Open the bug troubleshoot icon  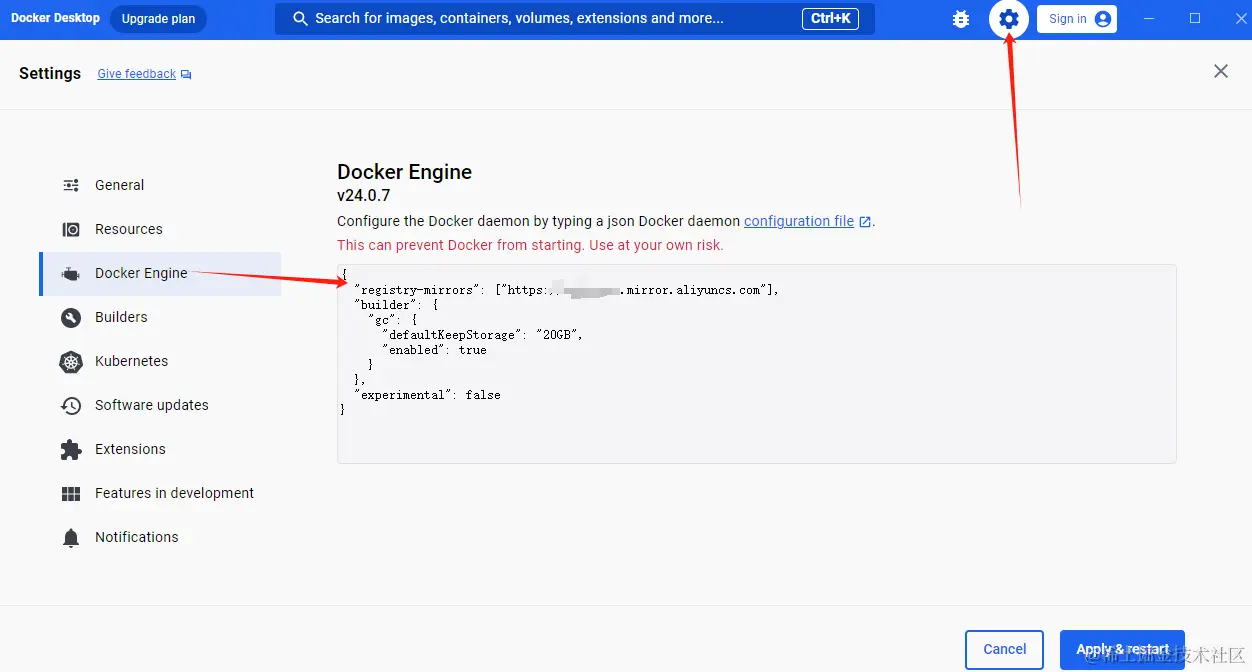pyautogui.click(x=961, y=19)
